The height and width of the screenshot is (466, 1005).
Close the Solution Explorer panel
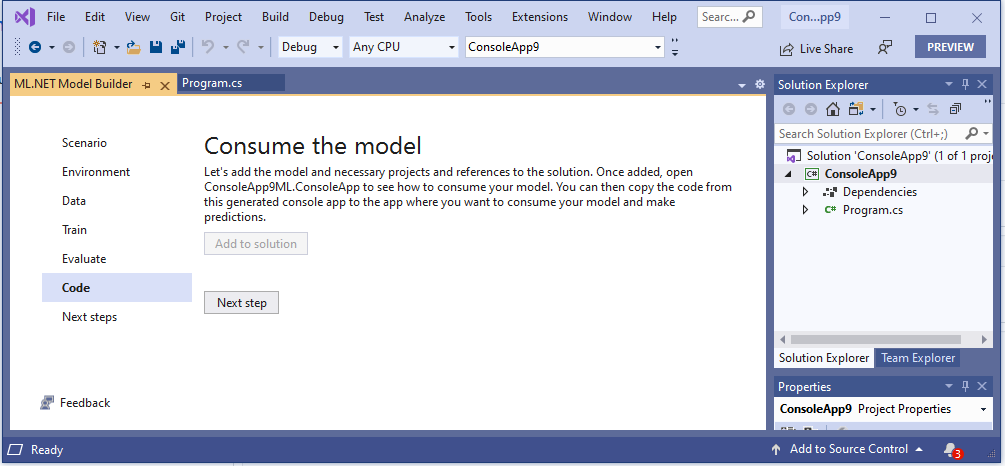point(982,84)
